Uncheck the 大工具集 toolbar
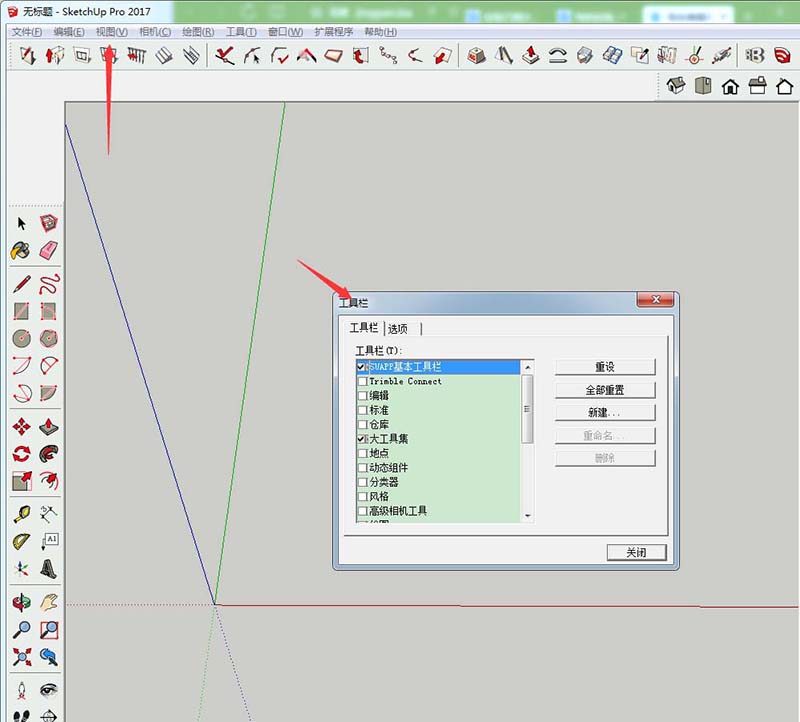 click(361, 438)
